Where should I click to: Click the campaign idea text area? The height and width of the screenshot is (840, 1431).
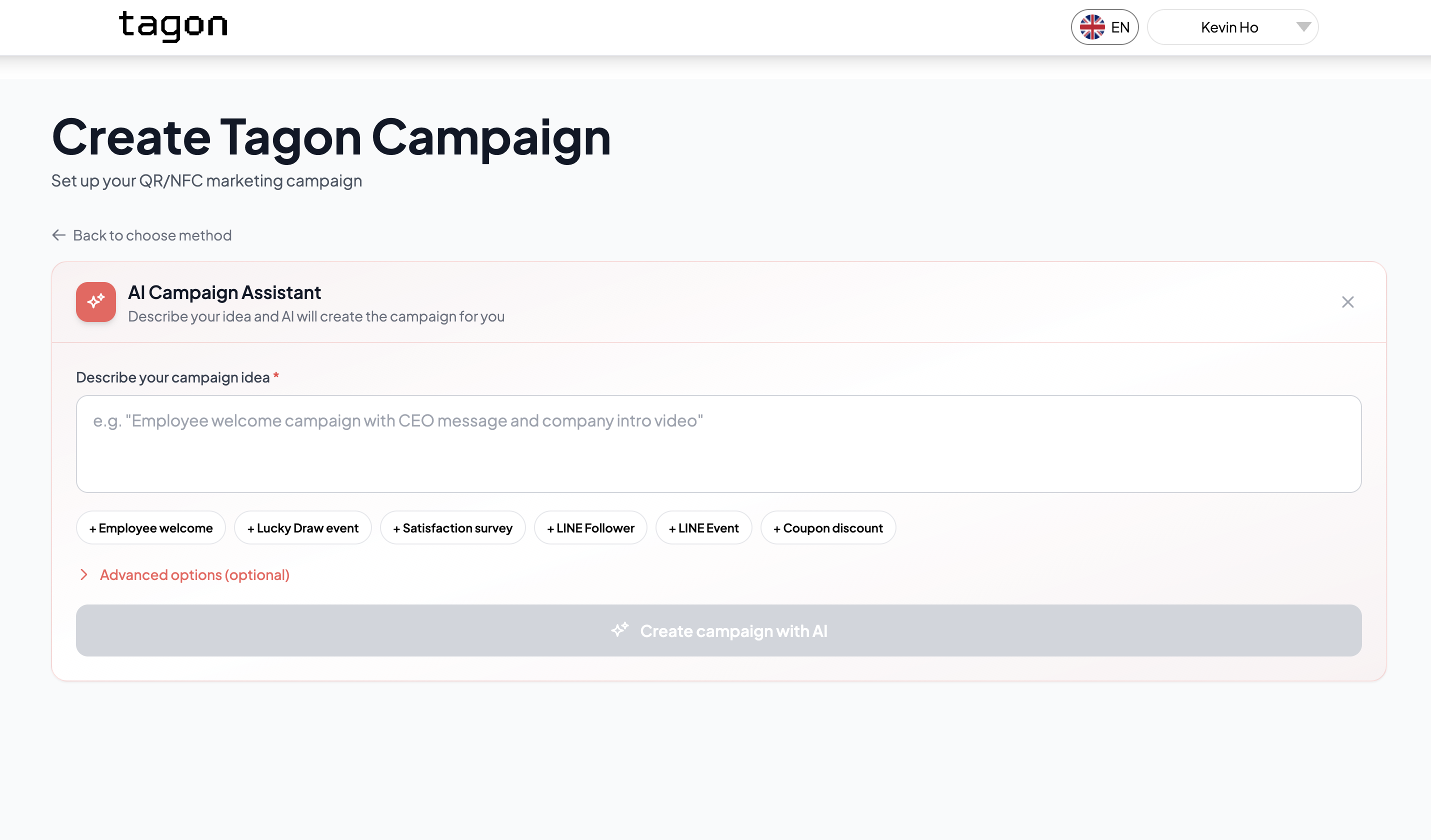(x=718, y=443)
